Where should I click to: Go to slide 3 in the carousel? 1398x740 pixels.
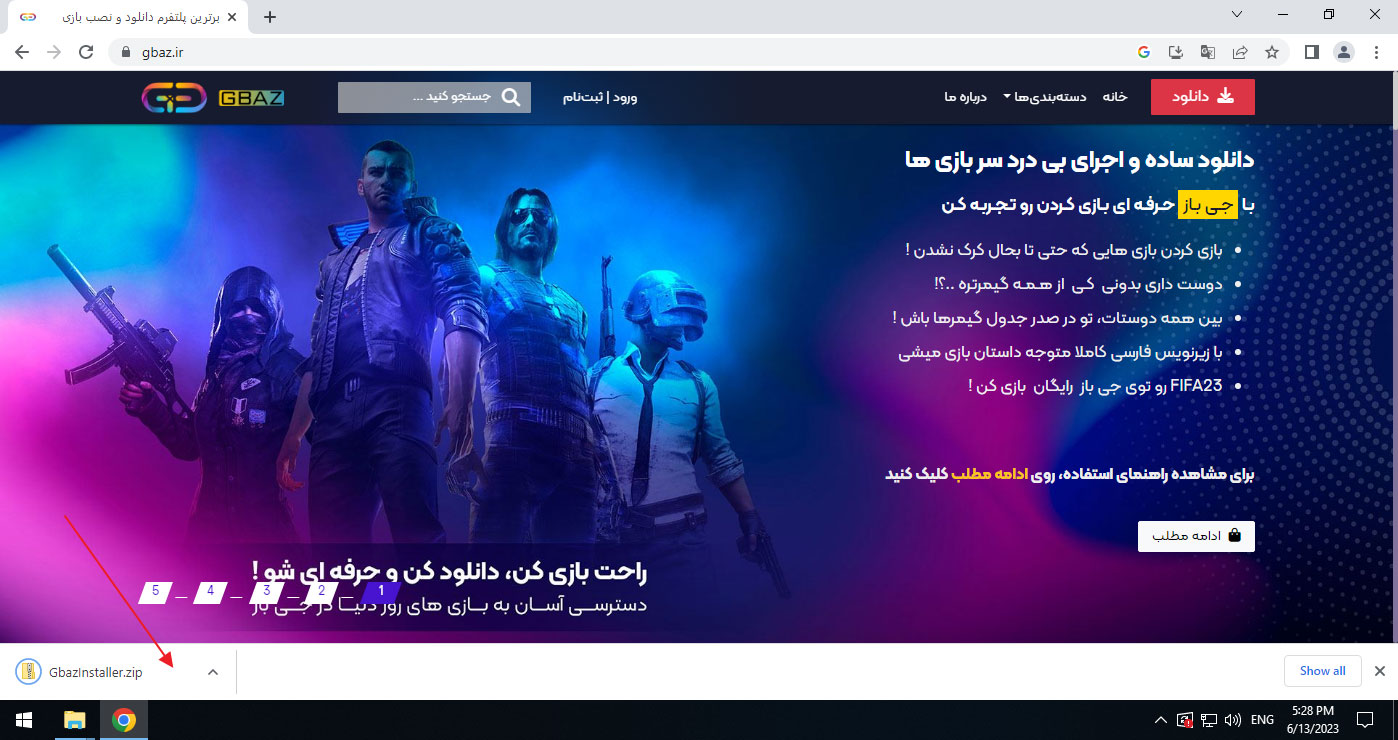click(267, 591)
